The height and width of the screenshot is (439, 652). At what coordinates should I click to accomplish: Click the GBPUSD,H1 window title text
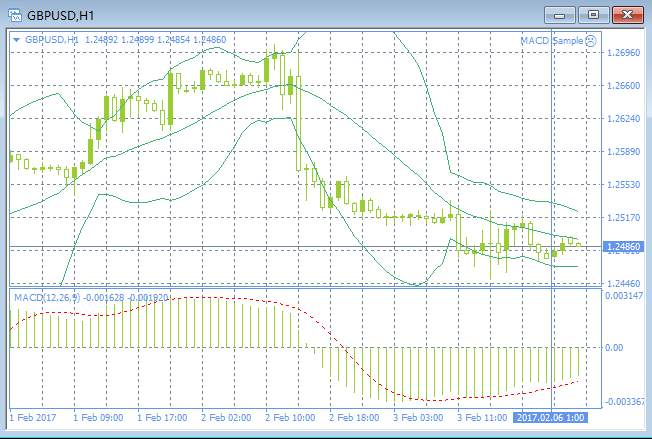61,16
